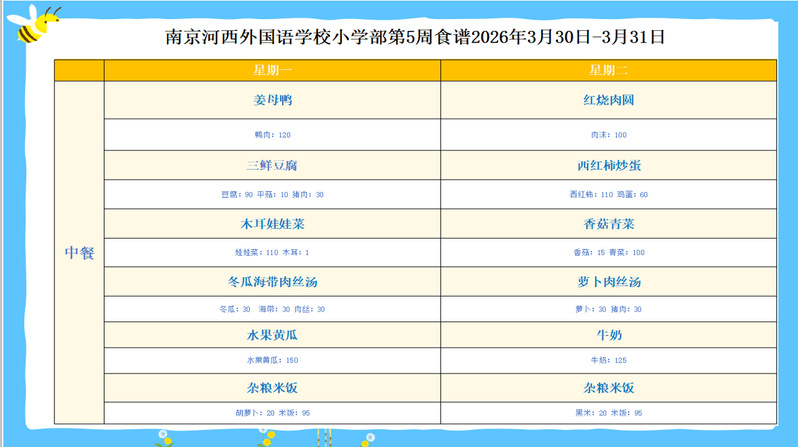Click the 牛奶: 125 quantity cell
The width and height of the screenshot is (799, 447).
tap(608, 360)
